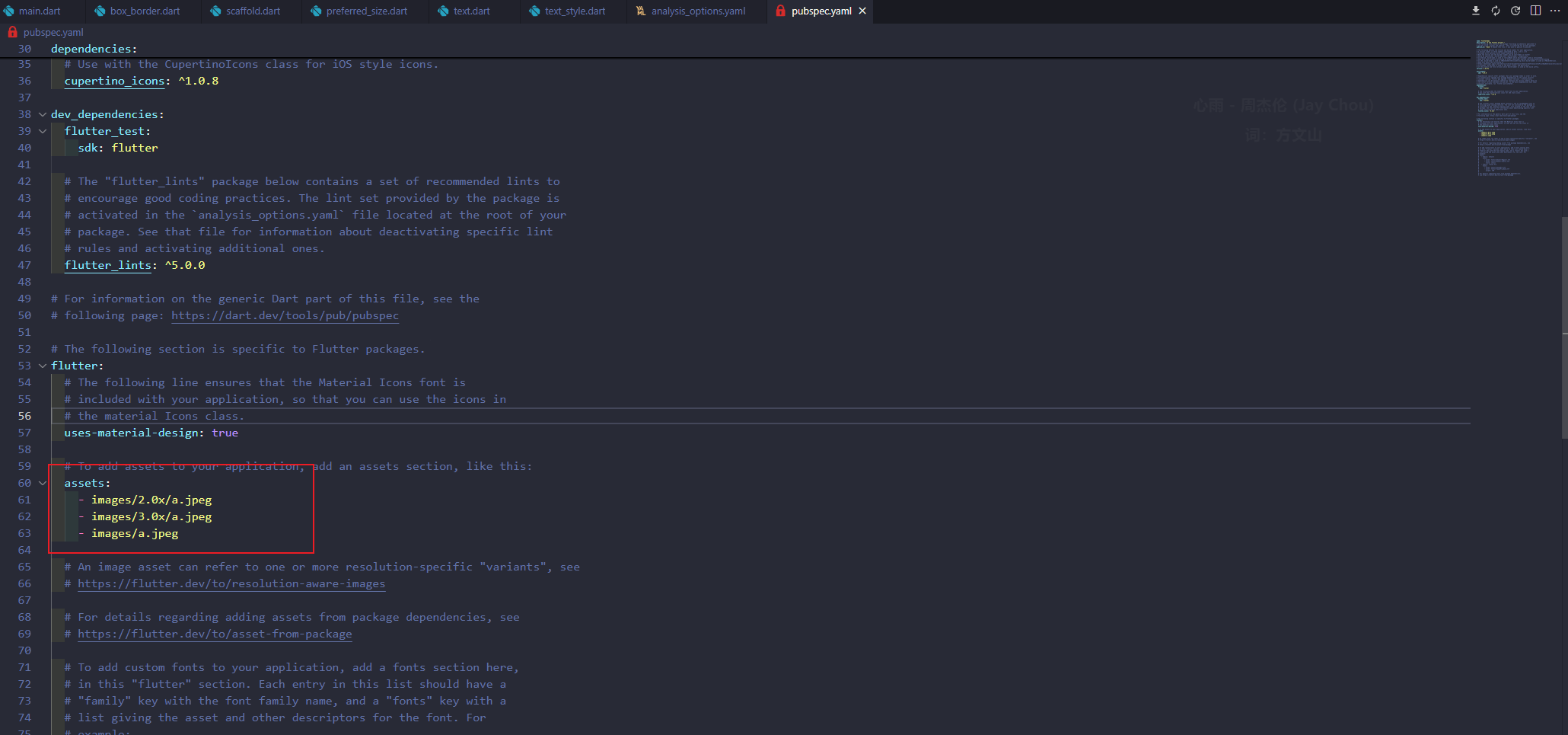
Task: Collapse the dev_dependencies section
Action: coord(43,114)
